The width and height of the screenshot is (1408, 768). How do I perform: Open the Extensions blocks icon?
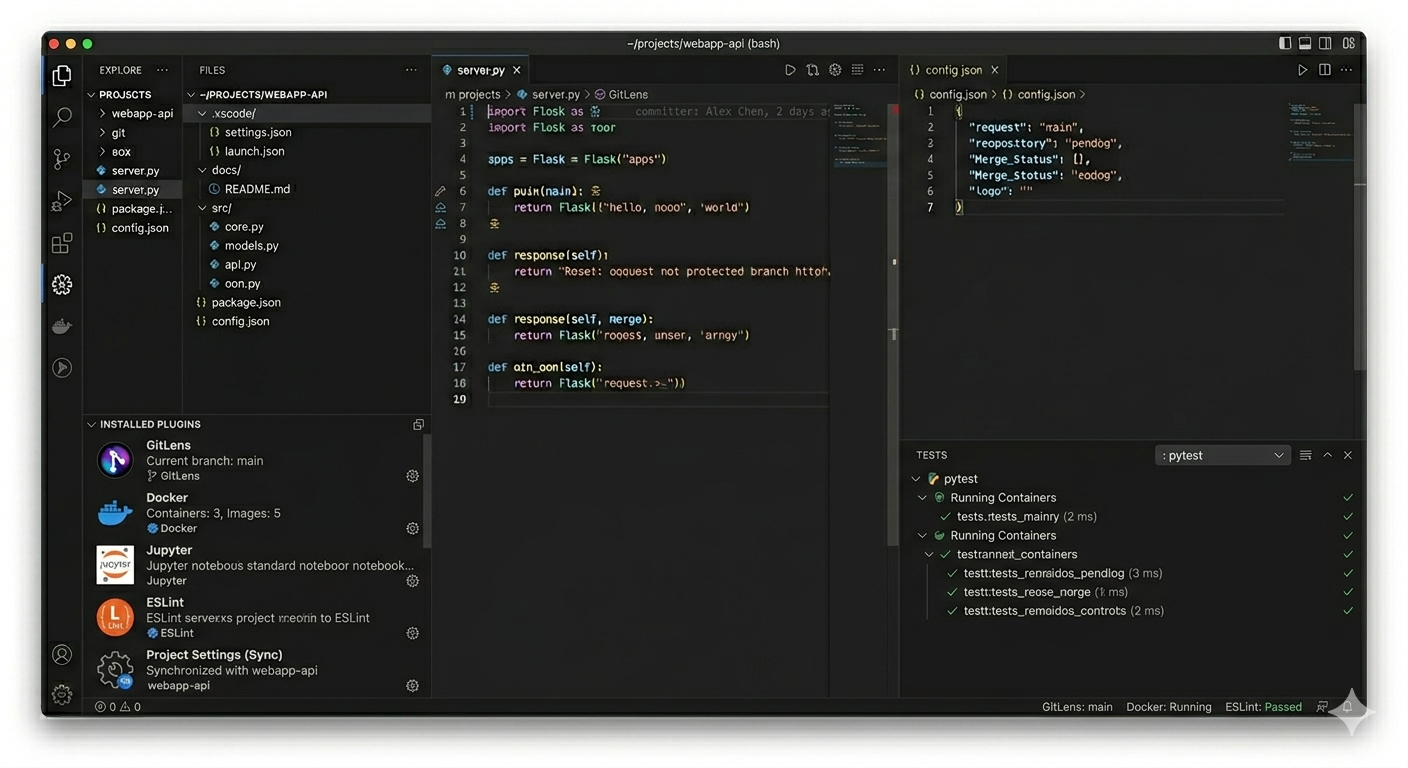coord(62,243)
